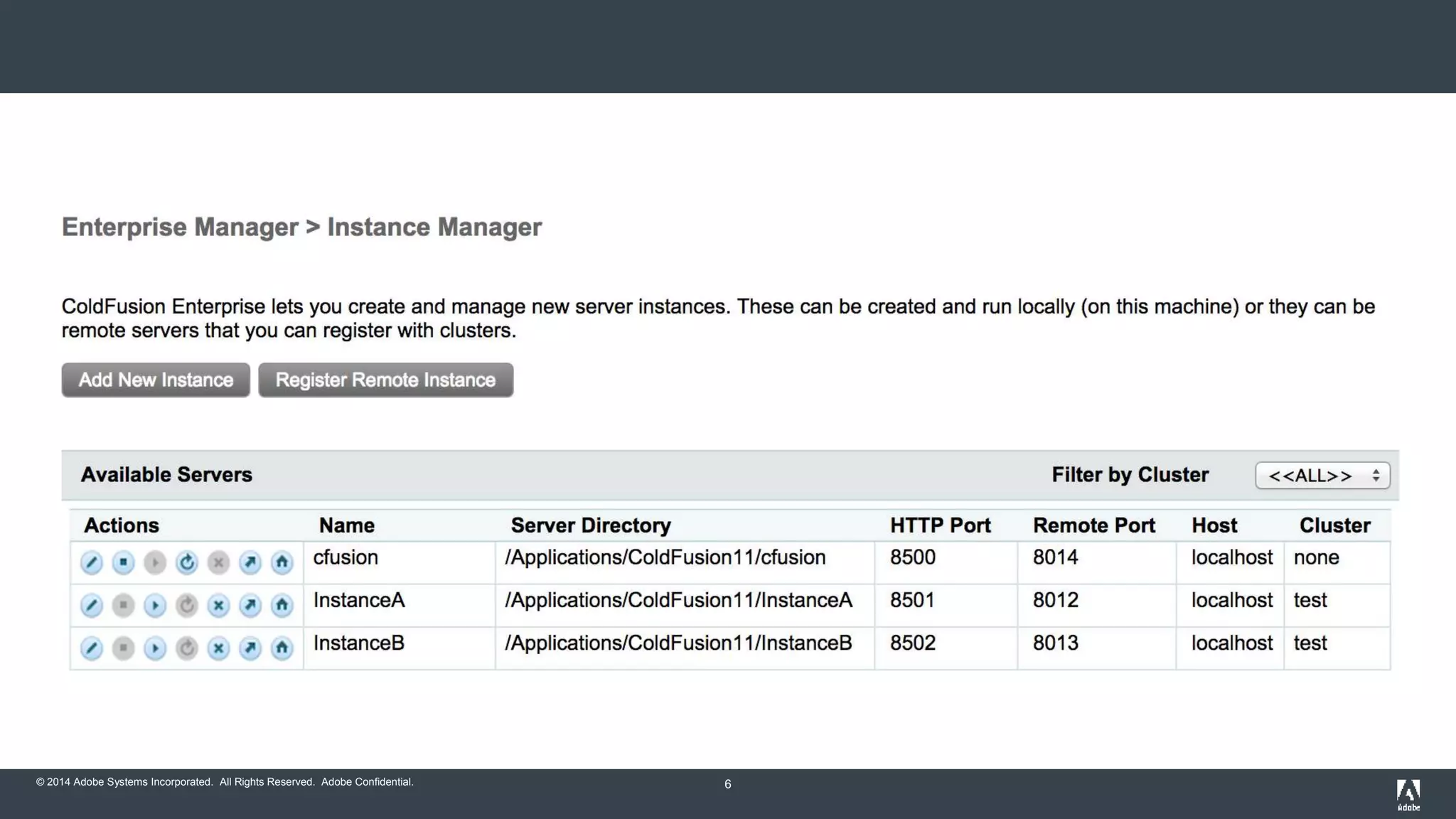Open the Filter by Cluster dropdown
The width and height of the screenshot is (1456, 819).
[1322, 476]
